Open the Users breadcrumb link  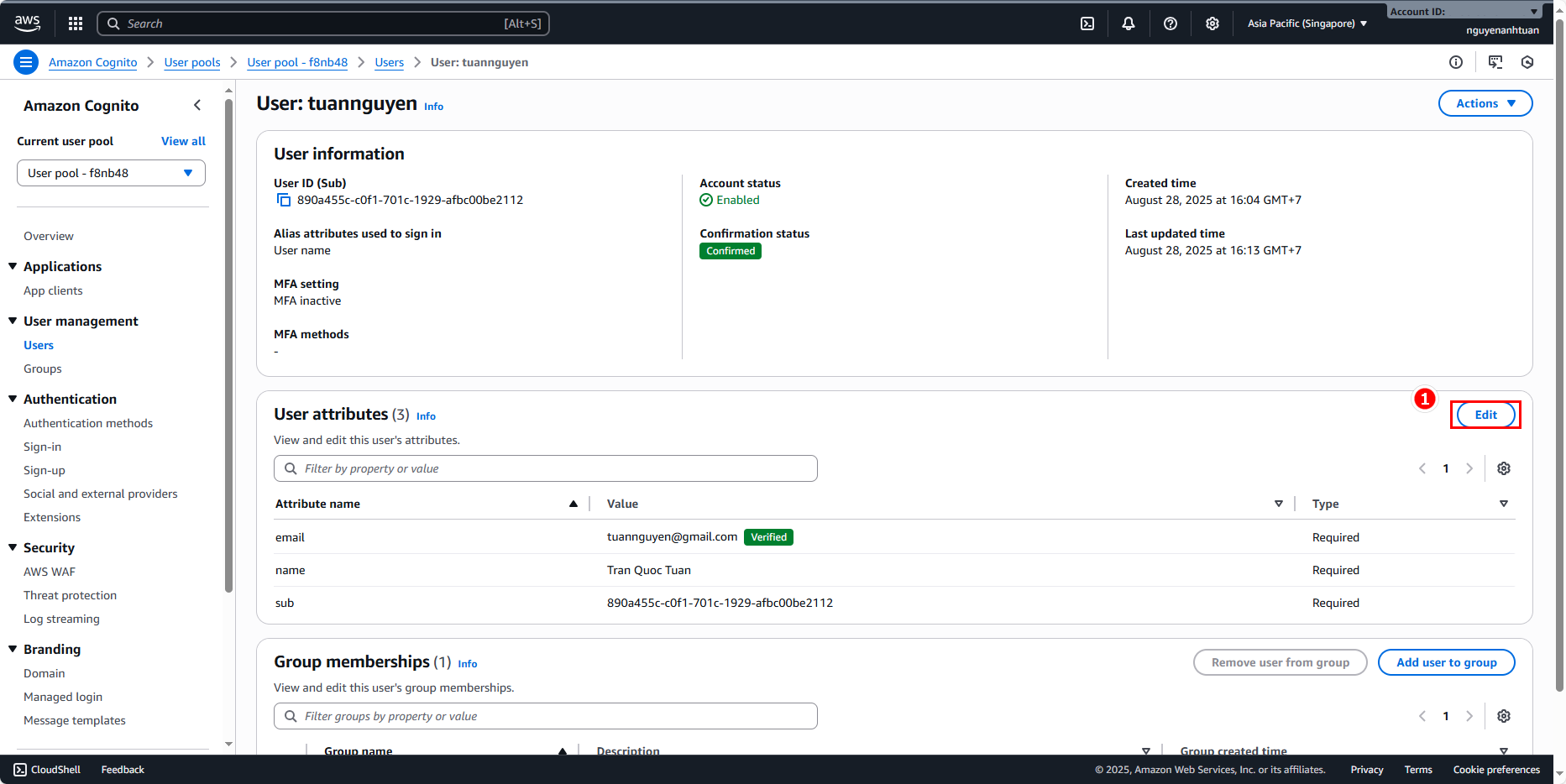point(389,62)
